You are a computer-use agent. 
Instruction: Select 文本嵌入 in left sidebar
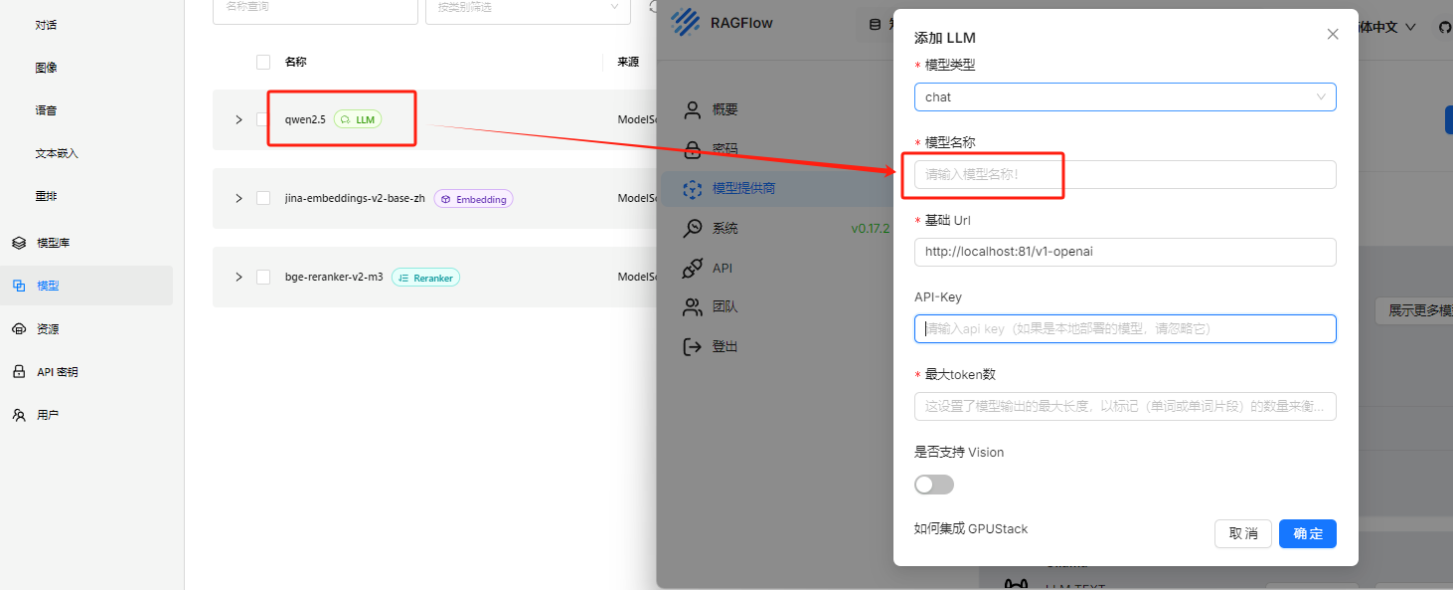57,154
